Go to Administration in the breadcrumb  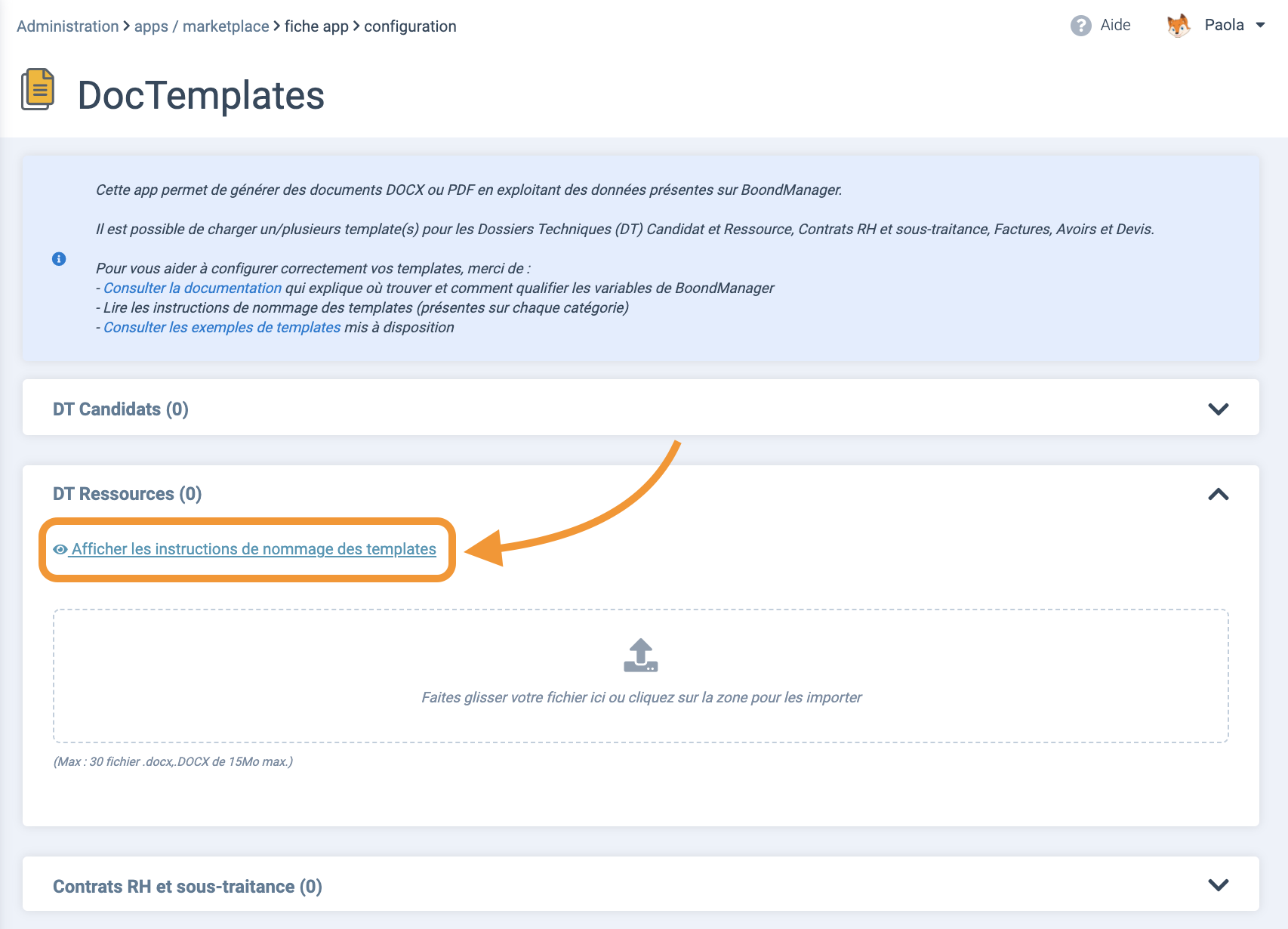pos(67,26)
